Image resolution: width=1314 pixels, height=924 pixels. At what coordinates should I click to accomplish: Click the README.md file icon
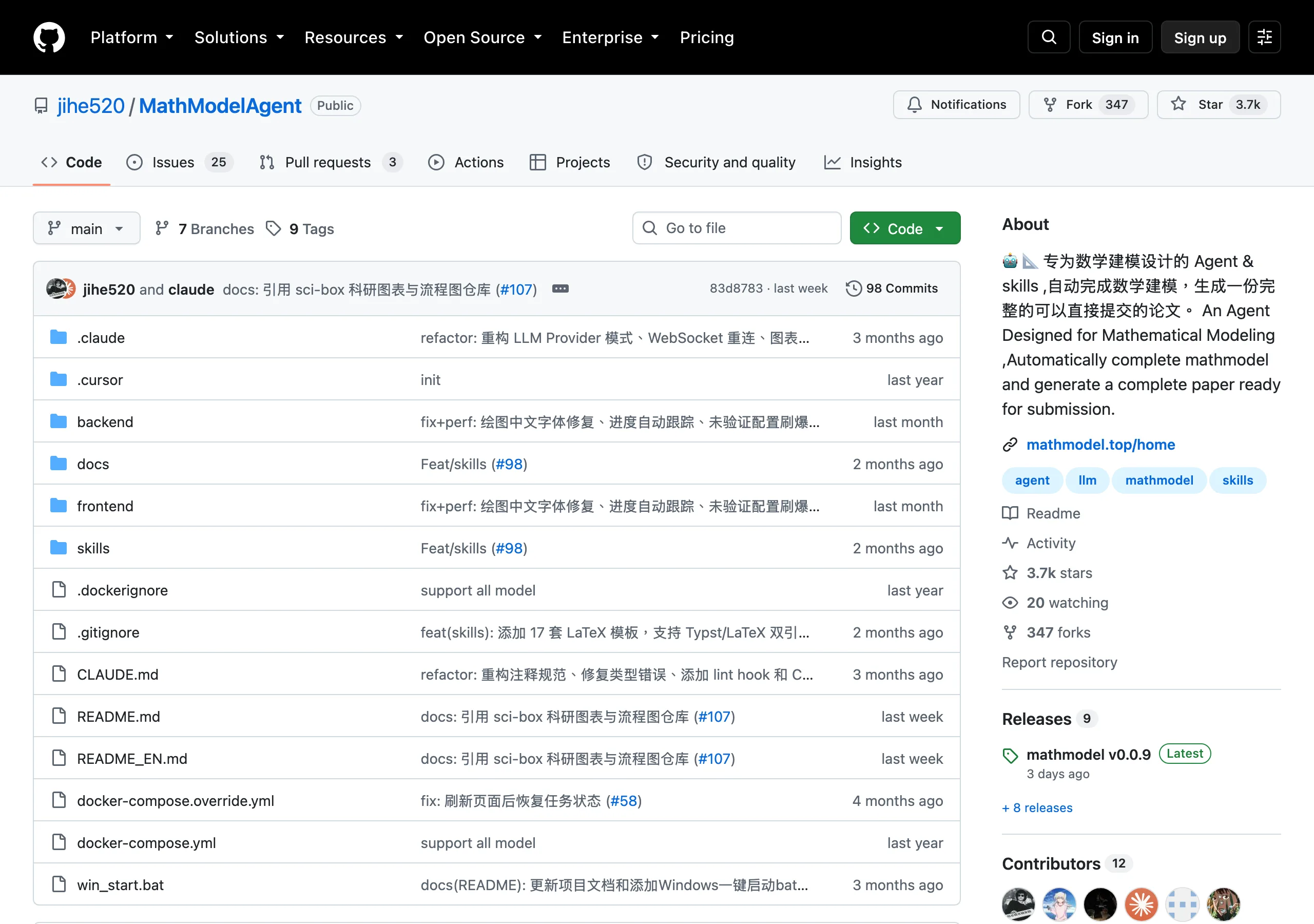tap(59, 716)
